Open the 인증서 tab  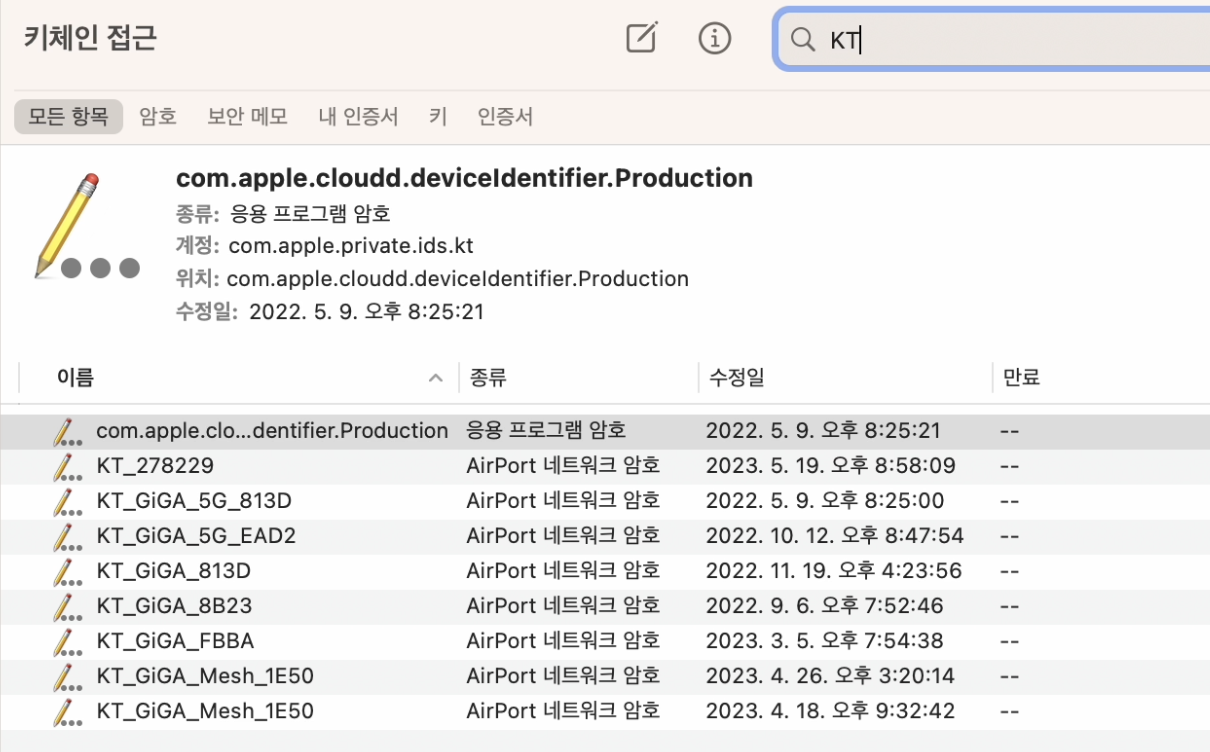point(505,116)
